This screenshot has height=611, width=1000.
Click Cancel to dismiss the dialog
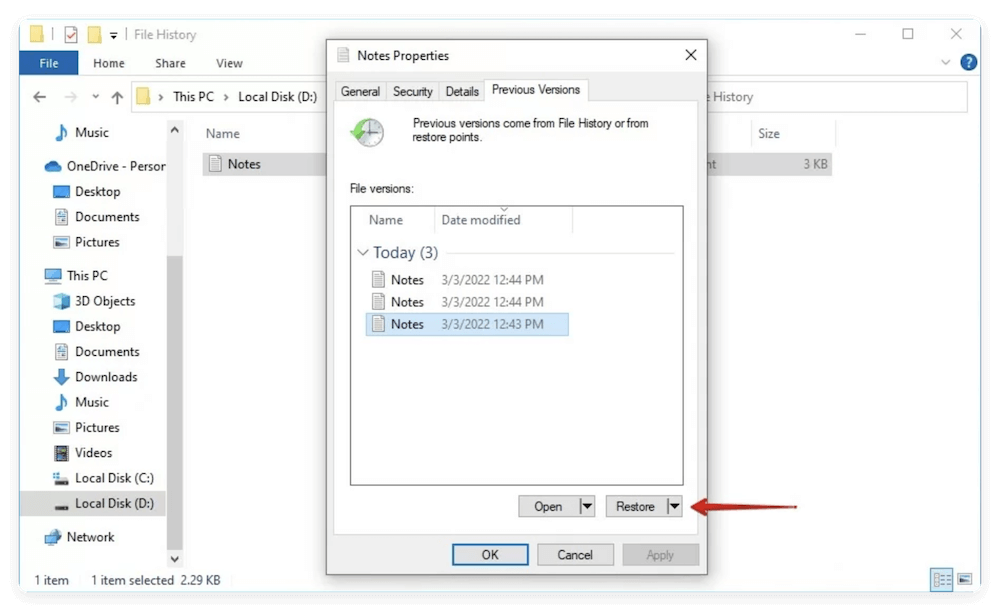(x=575, y=554)
